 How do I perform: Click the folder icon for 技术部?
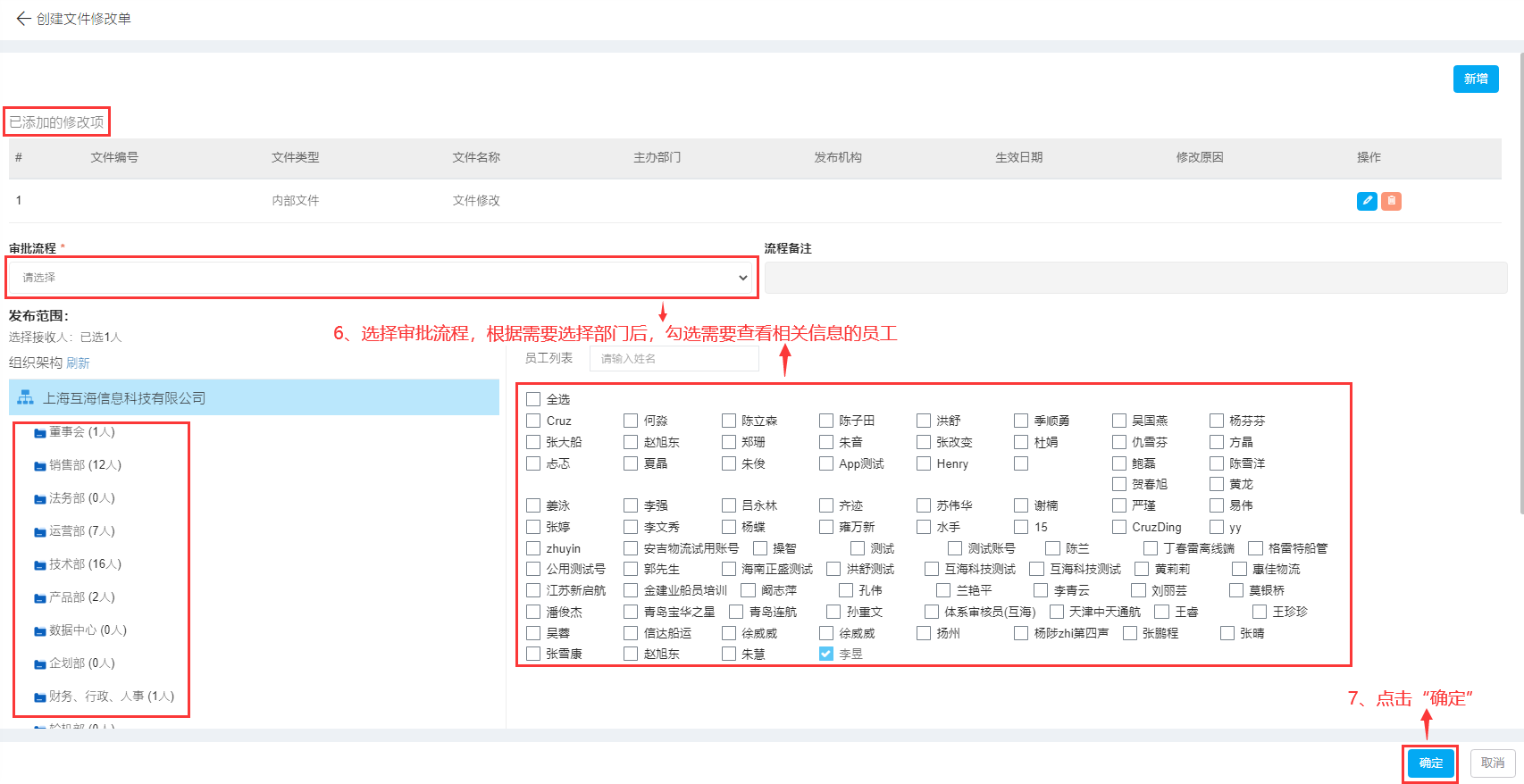coord(40,565)
